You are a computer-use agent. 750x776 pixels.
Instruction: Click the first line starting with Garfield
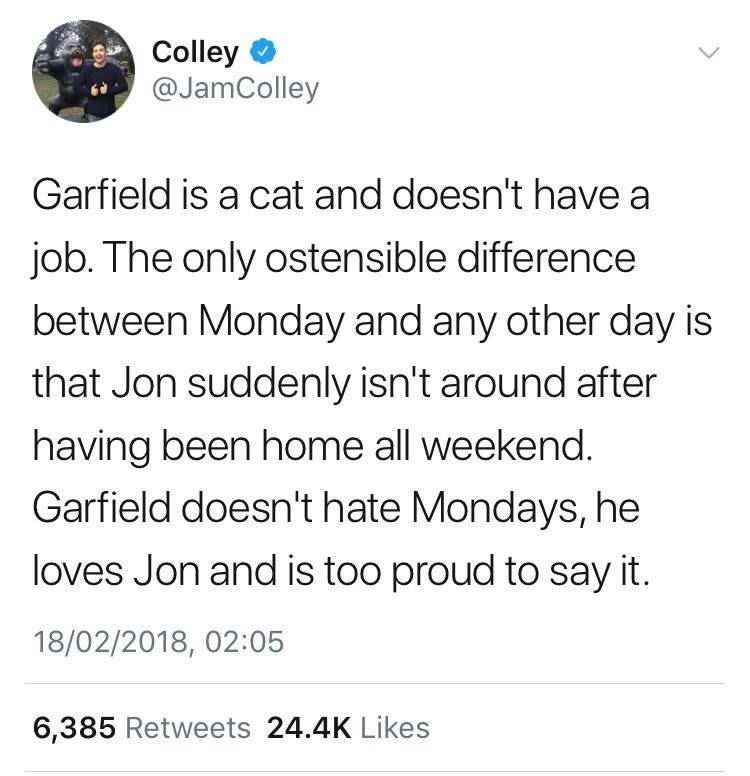tap(340, 195)
